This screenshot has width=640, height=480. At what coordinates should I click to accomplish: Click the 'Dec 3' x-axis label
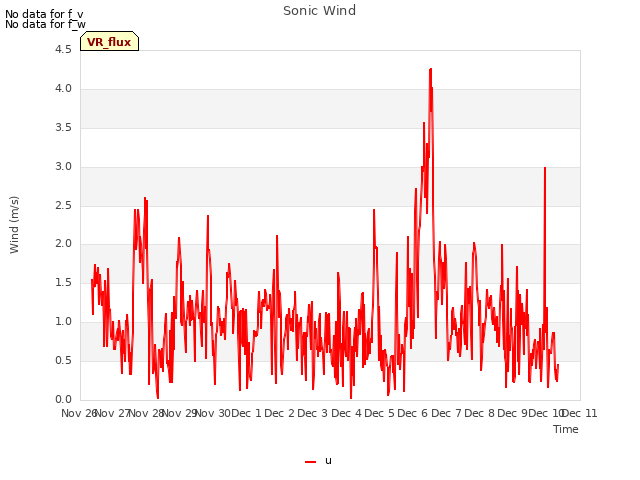click(313, 413)
